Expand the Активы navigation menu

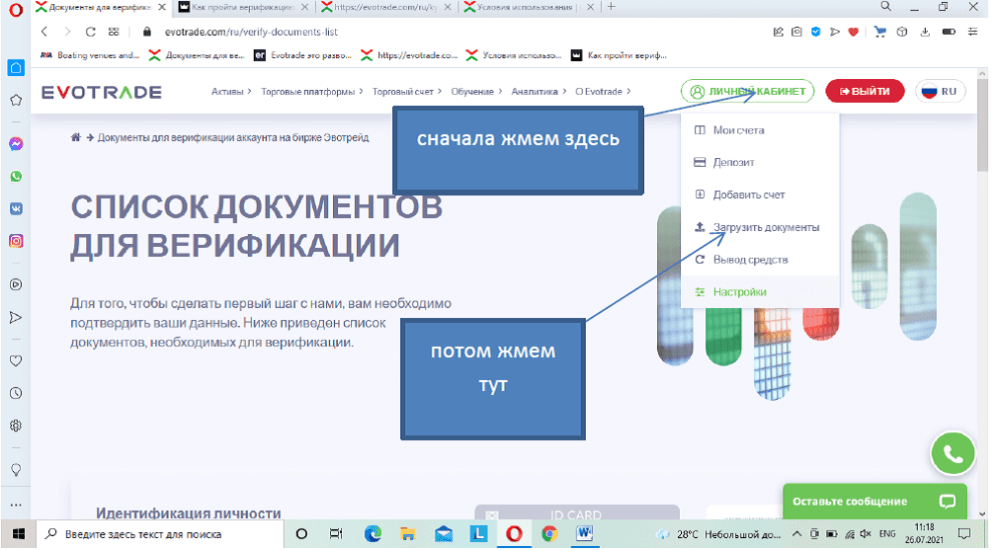click(x=231, y=92)
